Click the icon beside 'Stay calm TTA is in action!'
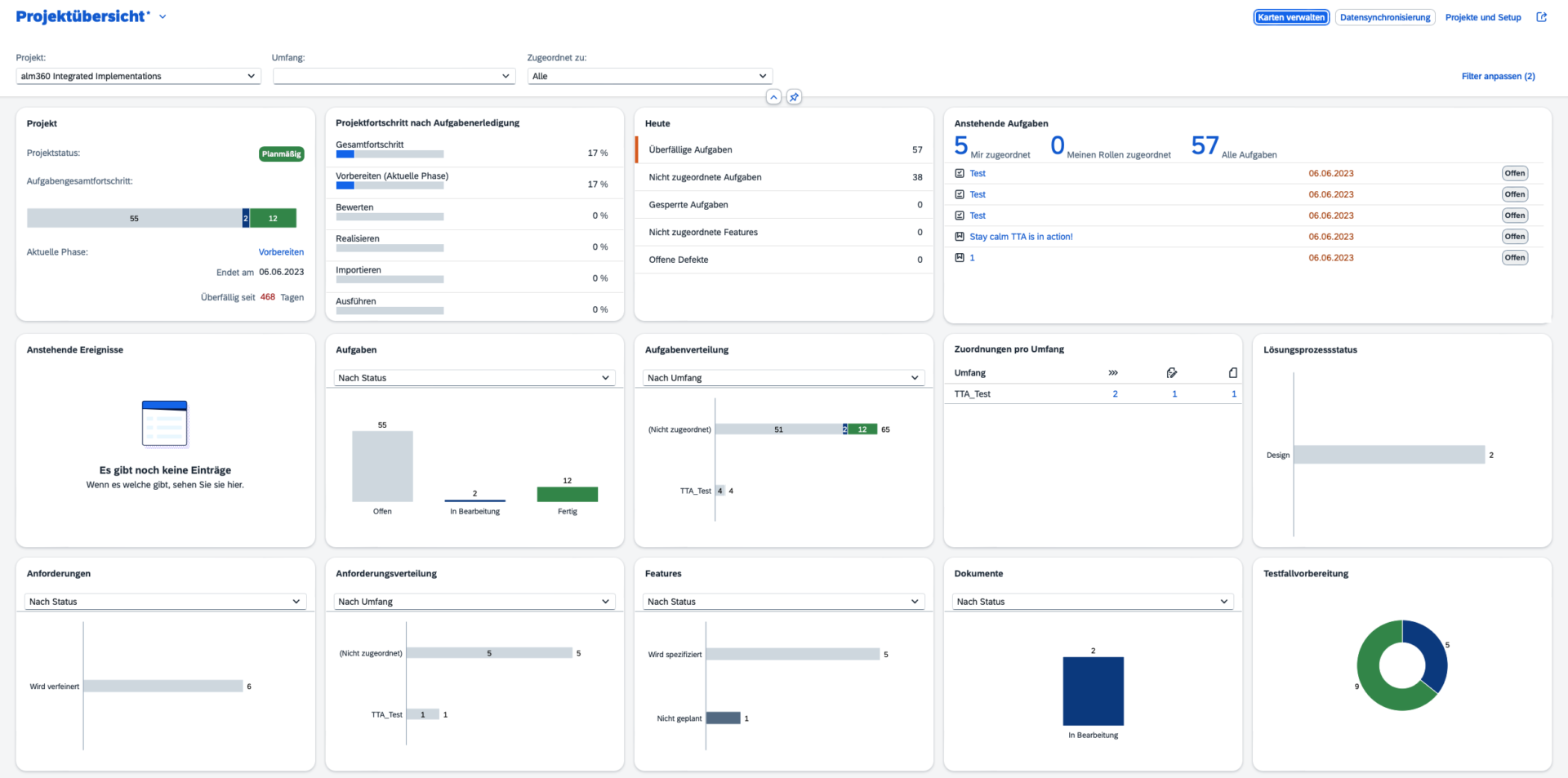The height and width of the screenshot is (778, 1568). [x=960, y=237]
